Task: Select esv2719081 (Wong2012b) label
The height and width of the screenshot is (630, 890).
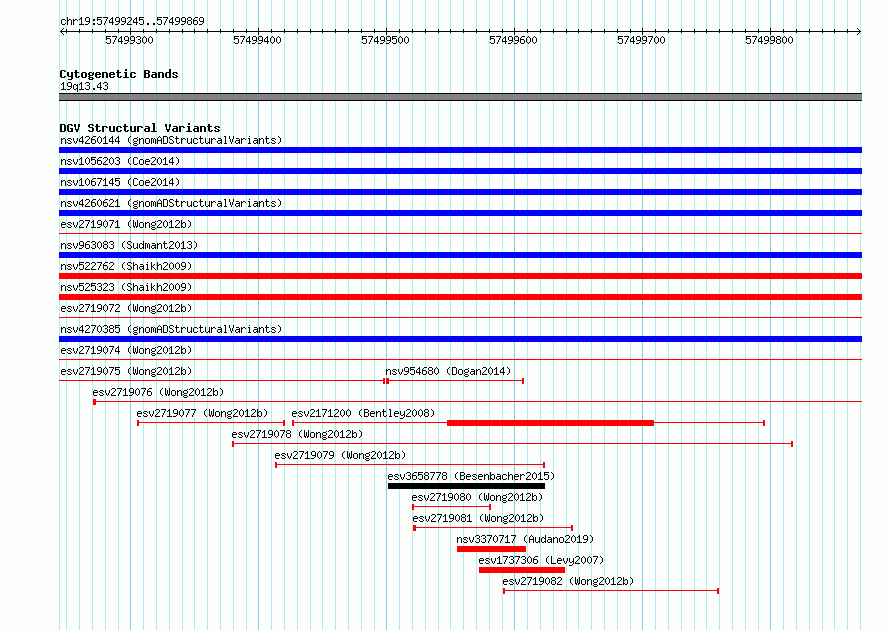Action: coord(478,518)
